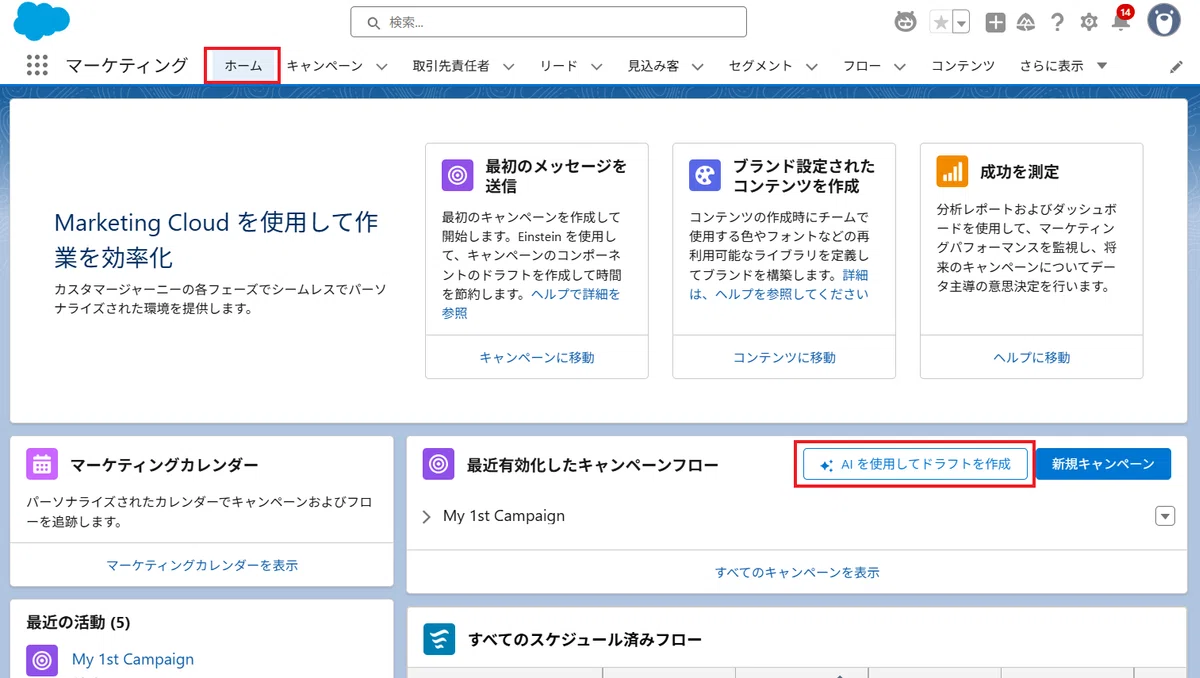Click the 最初のメッセージを送信 card title

coord(556,176)
